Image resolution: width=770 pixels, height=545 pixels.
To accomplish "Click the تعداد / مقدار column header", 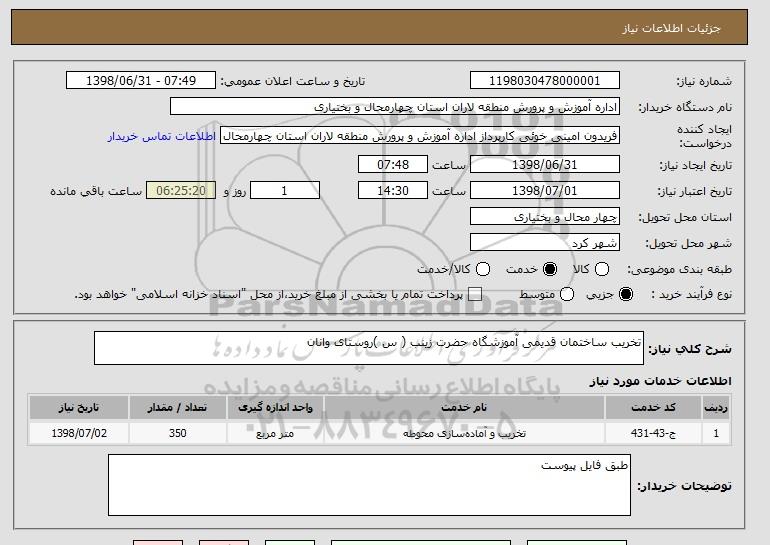I will 177,408.
